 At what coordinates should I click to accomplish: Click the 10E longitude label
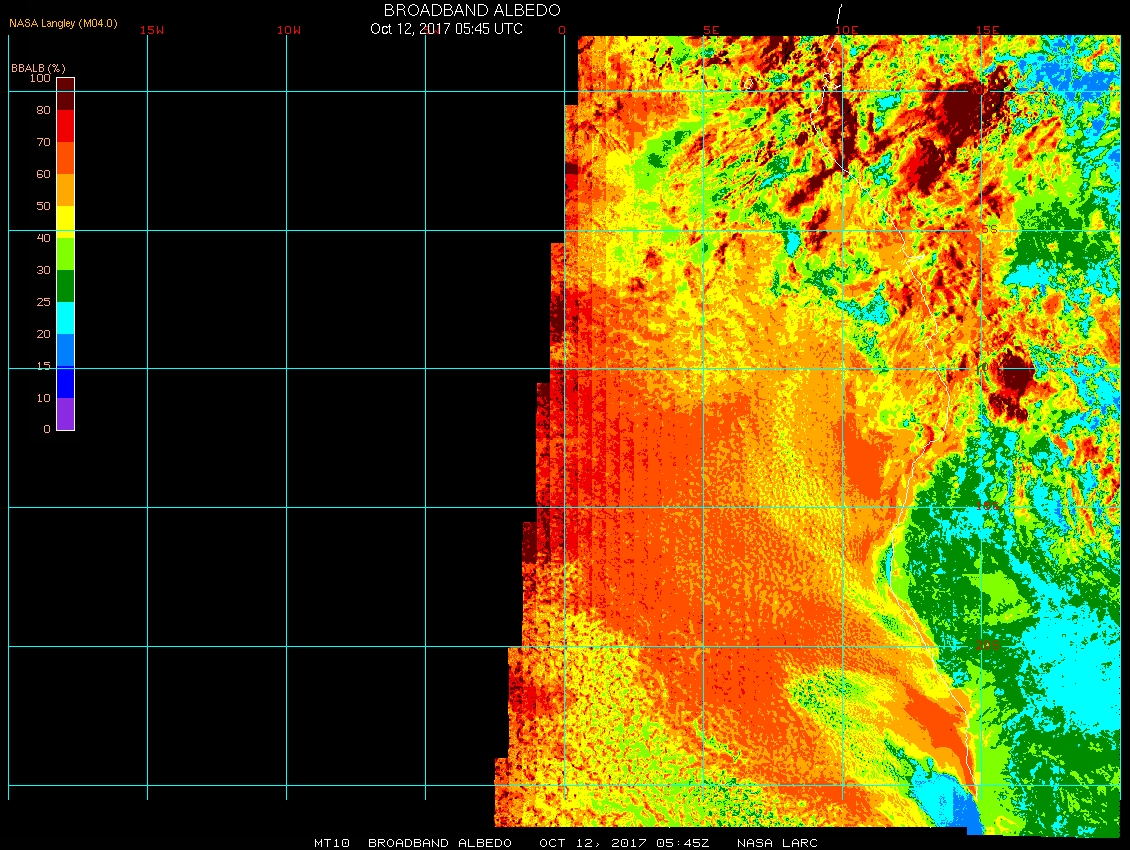[846, 30]
